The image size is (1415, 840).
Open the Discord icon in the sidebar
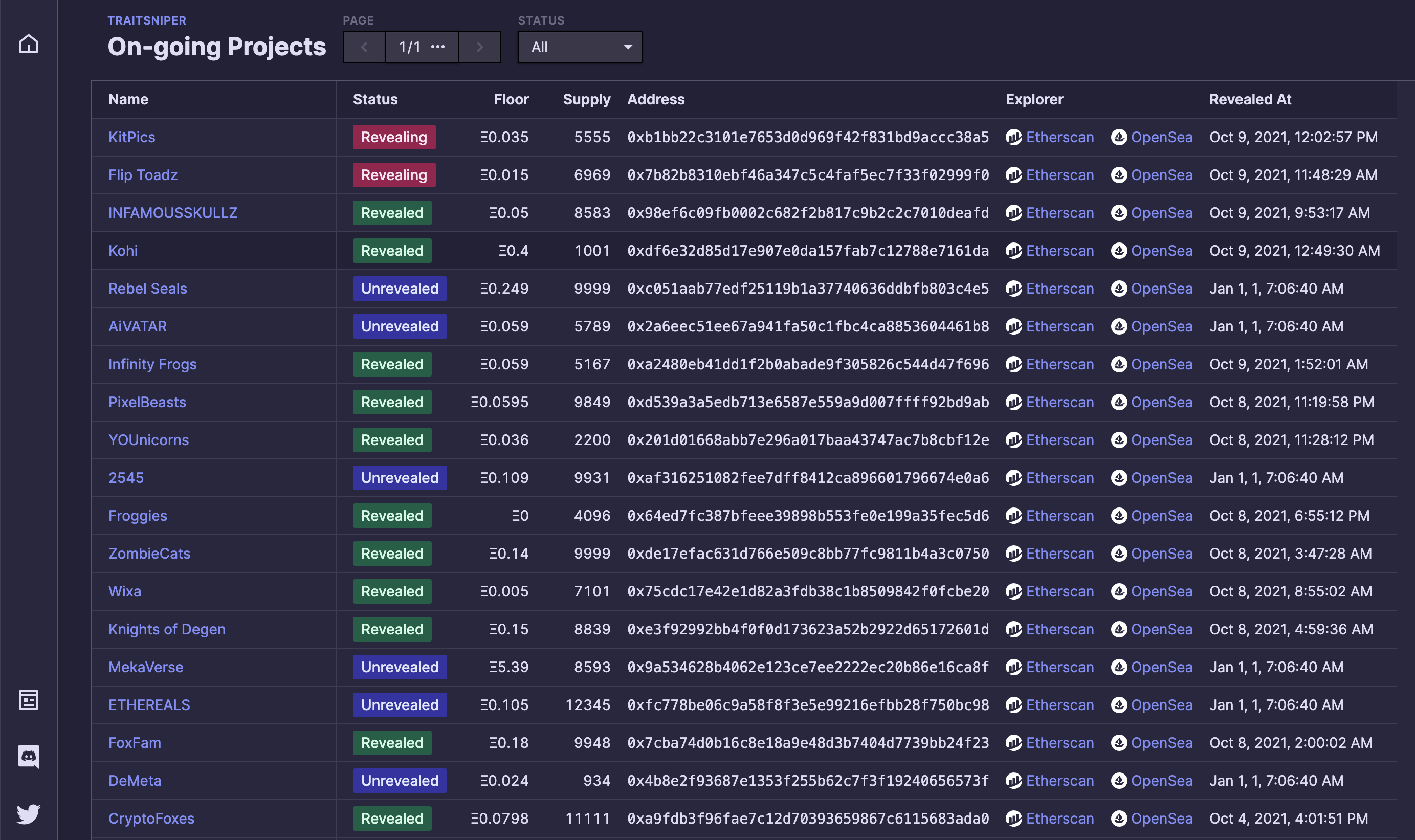point(28,756)
